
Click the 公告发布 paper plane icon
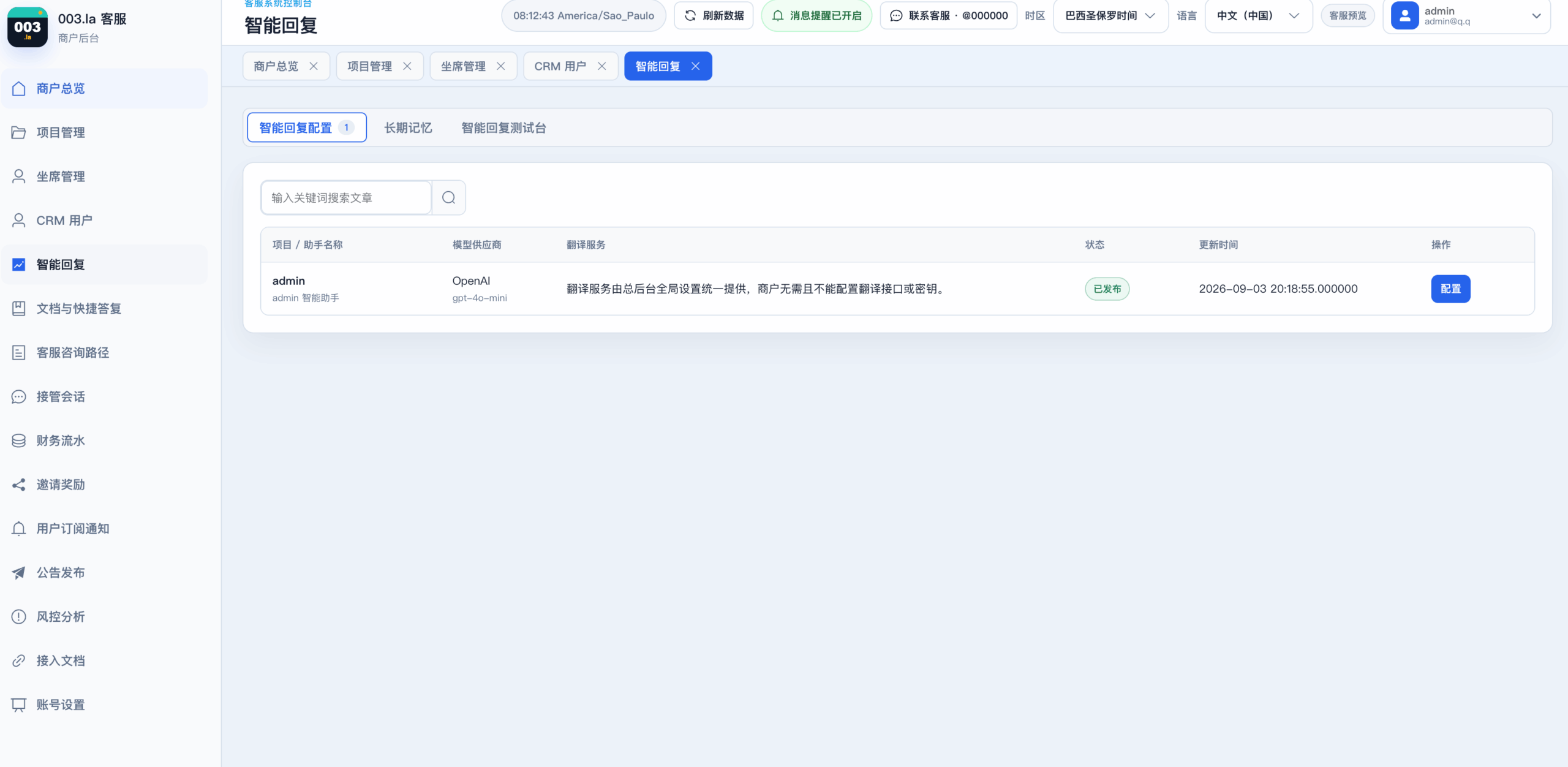[19, 573]
